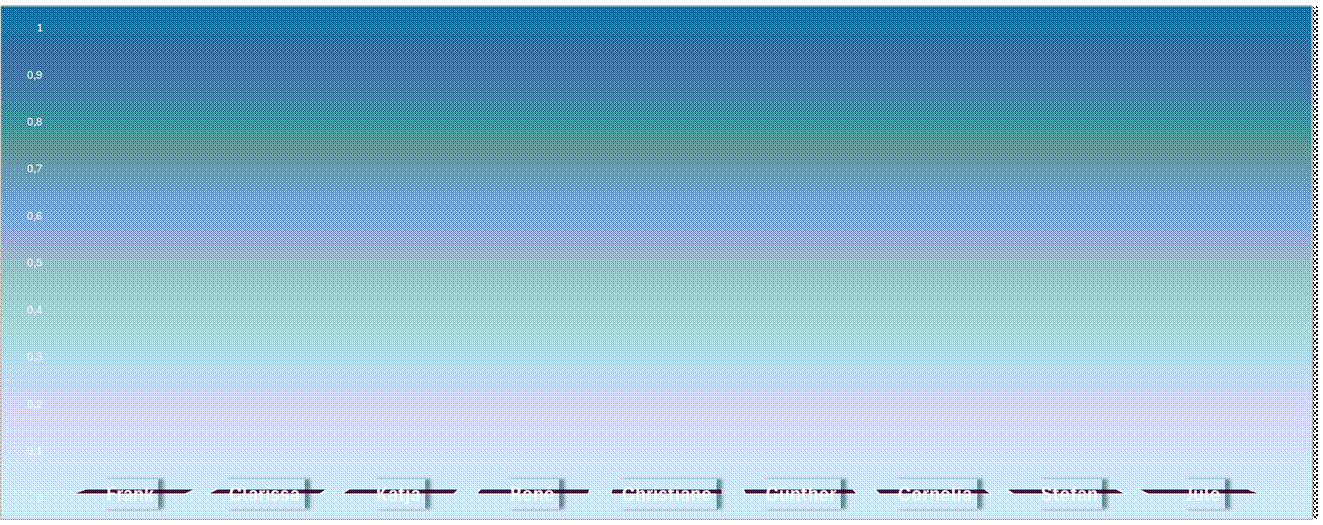Image resolution: width=1323 pixels, height=525 pixels.
Task: Select the Günther axis label
Action: coord(800,493)
